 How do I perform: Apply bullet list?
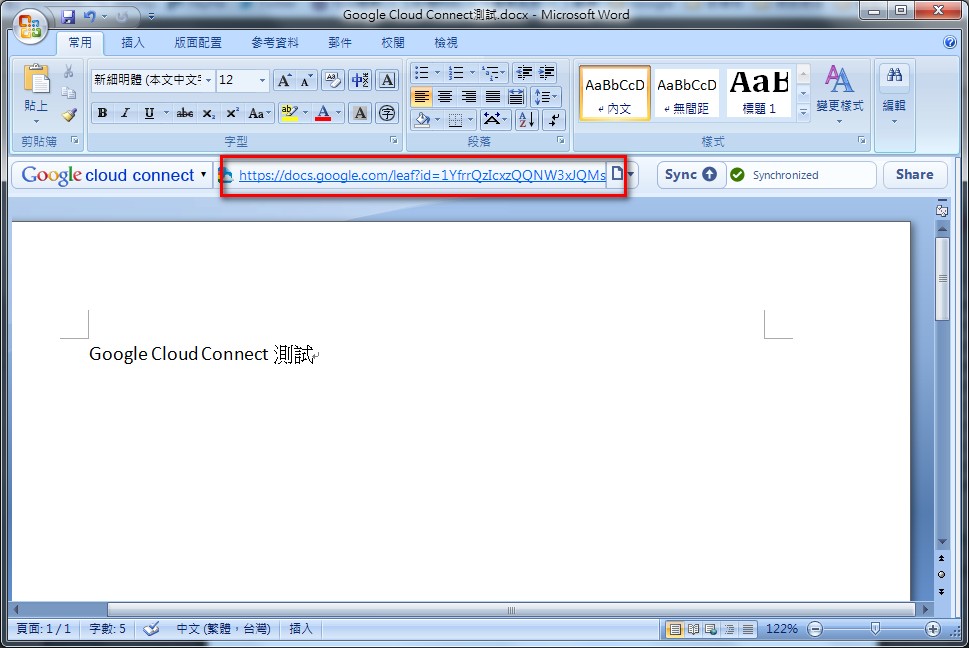click(x=421, y=73)
